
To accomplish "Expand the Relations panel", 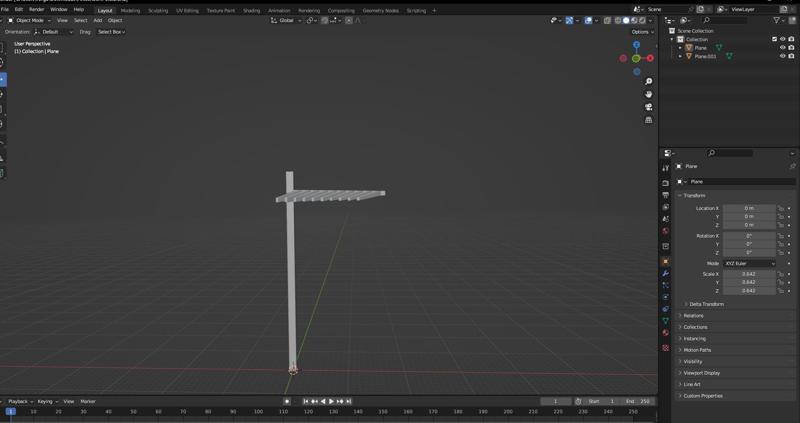I will pyautogui.click(x=692, y=316).
